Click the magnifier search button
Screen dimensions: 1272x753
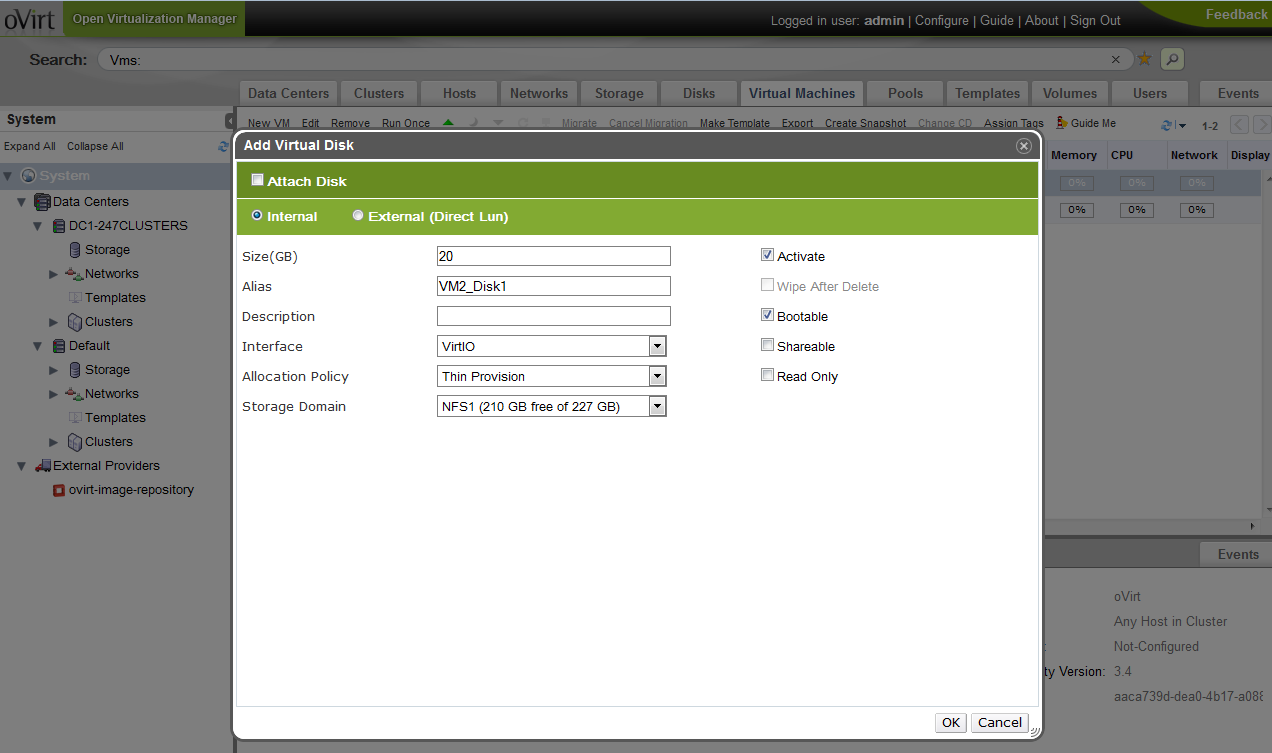point(1172,59)
